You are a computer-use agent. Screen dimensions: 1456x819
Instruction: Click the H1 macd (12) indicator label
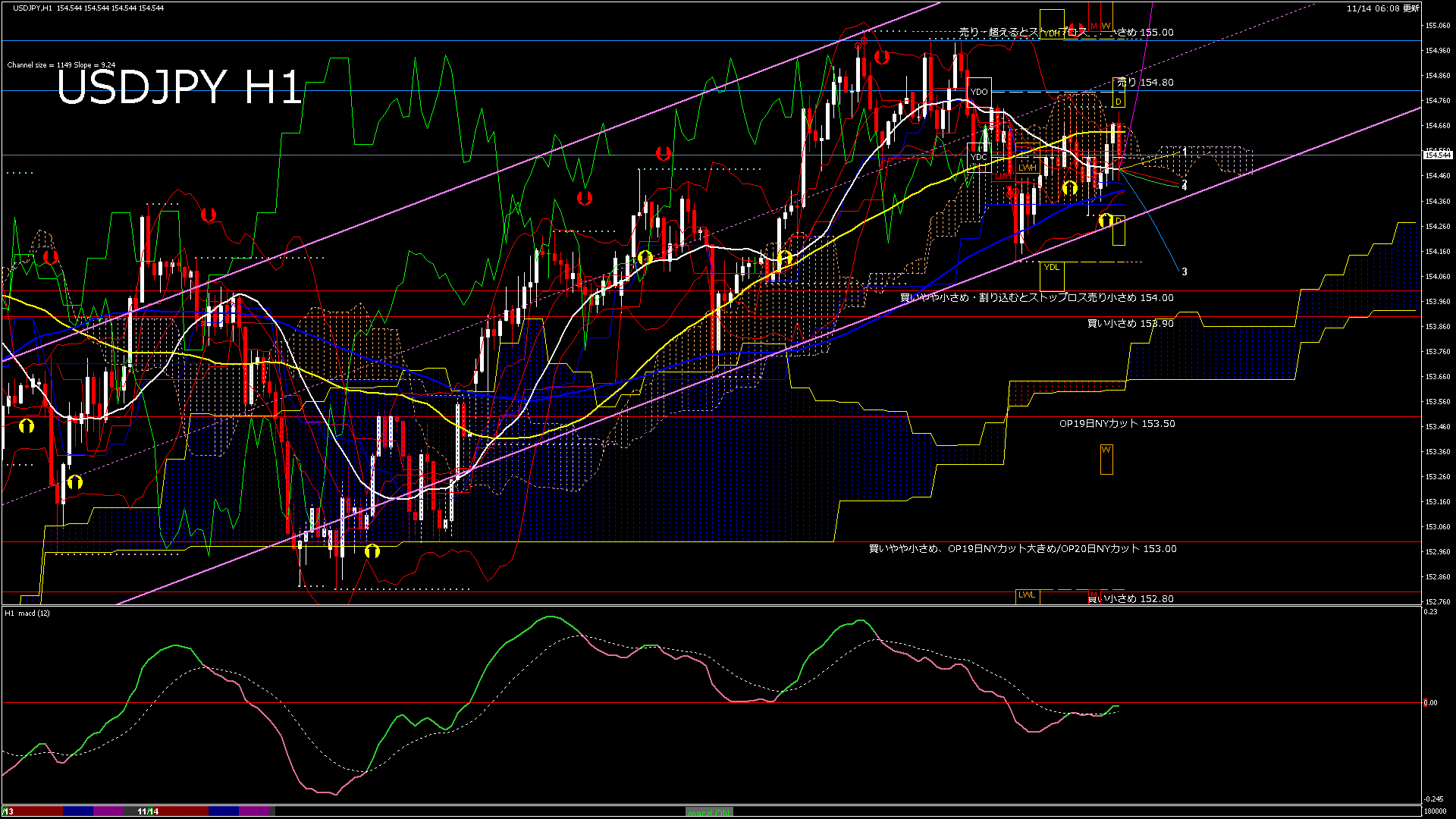click(x=27, y=613)
